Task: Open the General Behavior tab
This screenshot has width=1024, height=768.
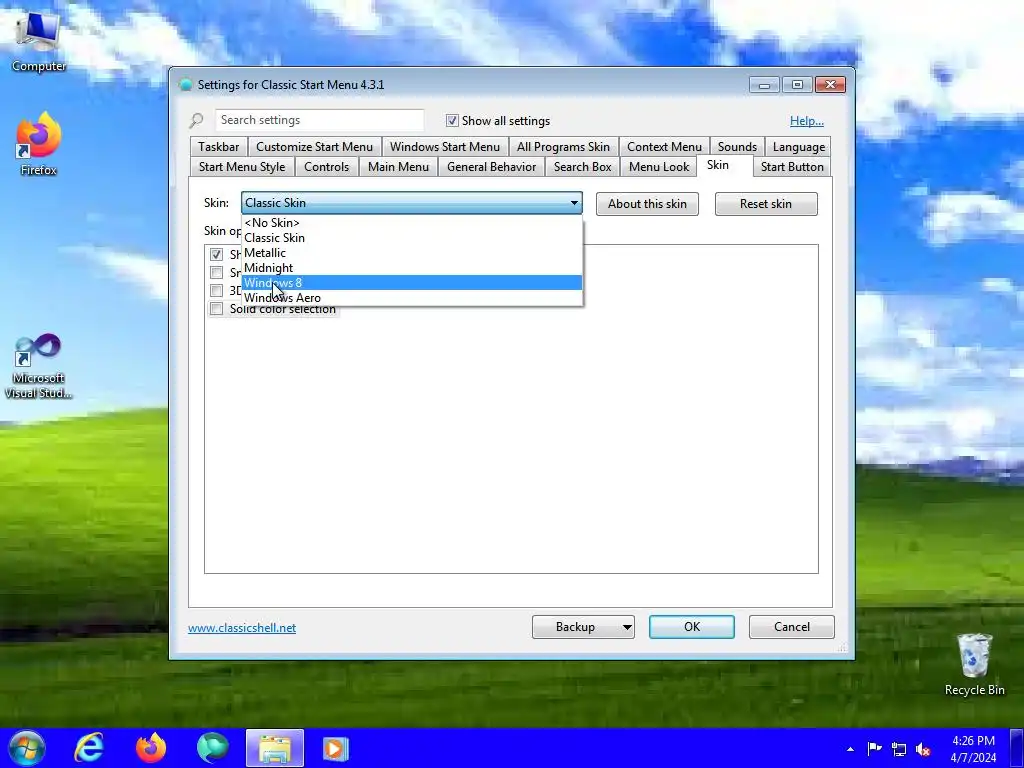Action: pyautogui.click(x=491, y=167)
